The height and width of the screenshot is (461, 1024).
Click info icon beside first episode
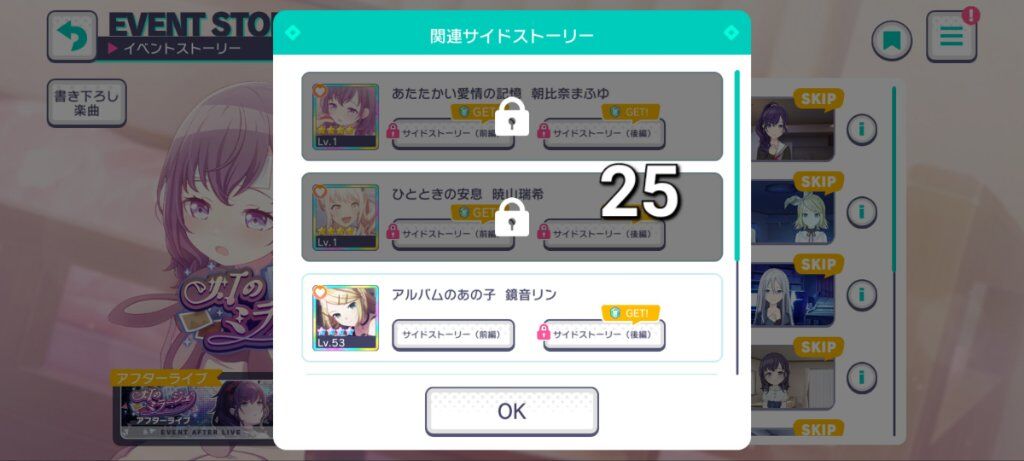pyautogui.click(x=862, y=129)
